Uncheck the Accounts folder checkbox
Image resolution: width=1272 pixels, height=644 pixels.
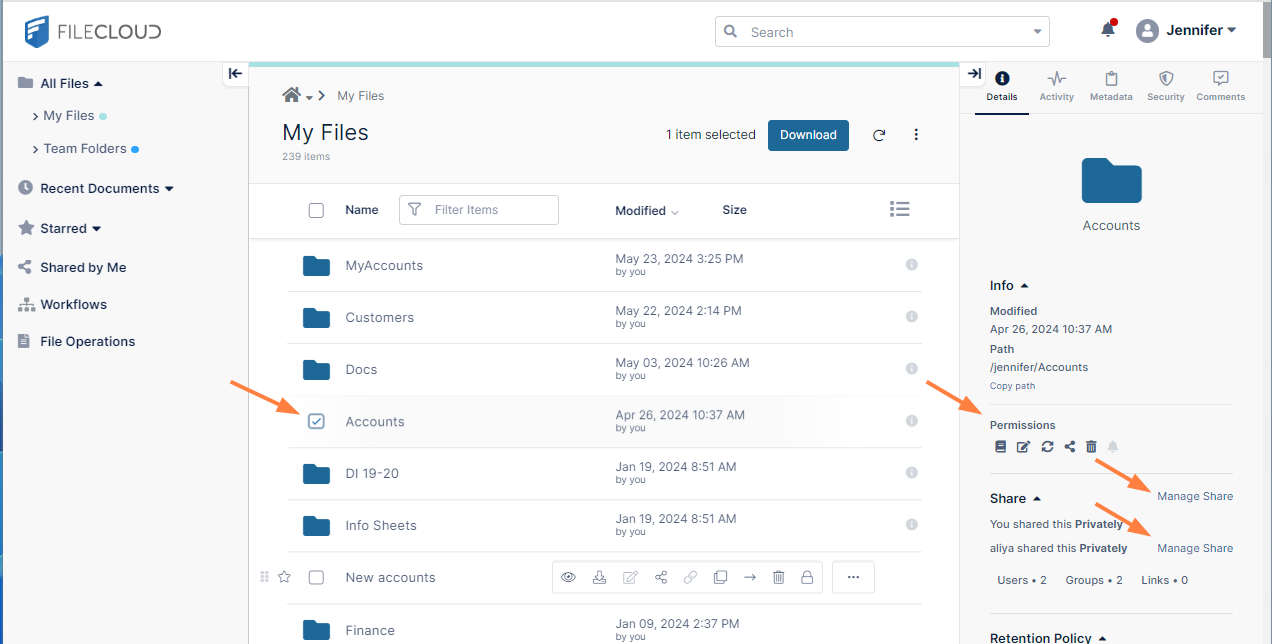pyautogui.click(x=316, y=421)
